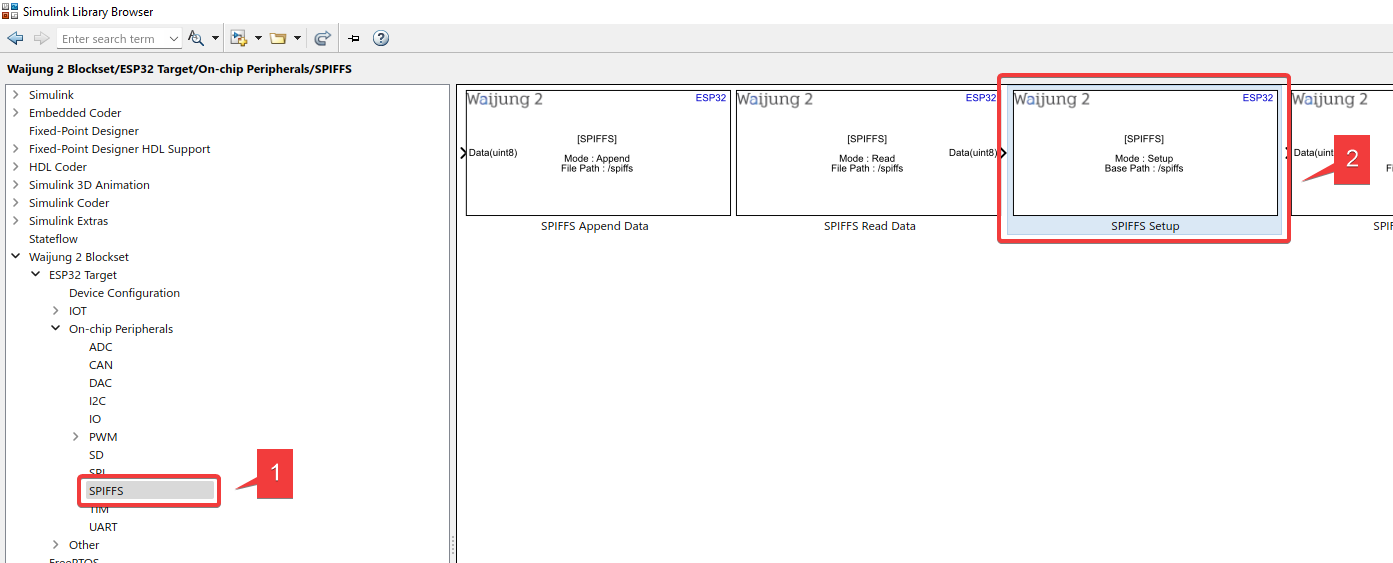Select SPIFFS in the library tree

[x=106, y=491]
